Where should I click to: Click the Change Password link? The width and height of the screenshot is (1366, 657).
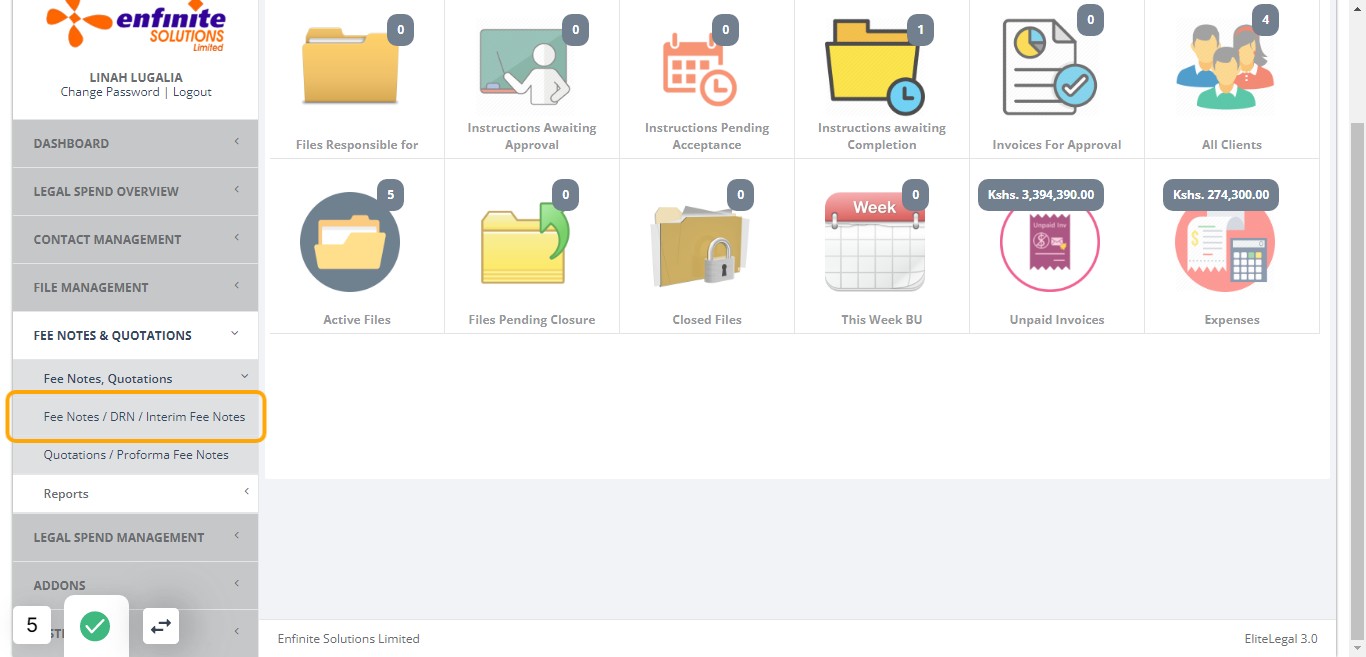pyautogui.click(x=110, y=92)
